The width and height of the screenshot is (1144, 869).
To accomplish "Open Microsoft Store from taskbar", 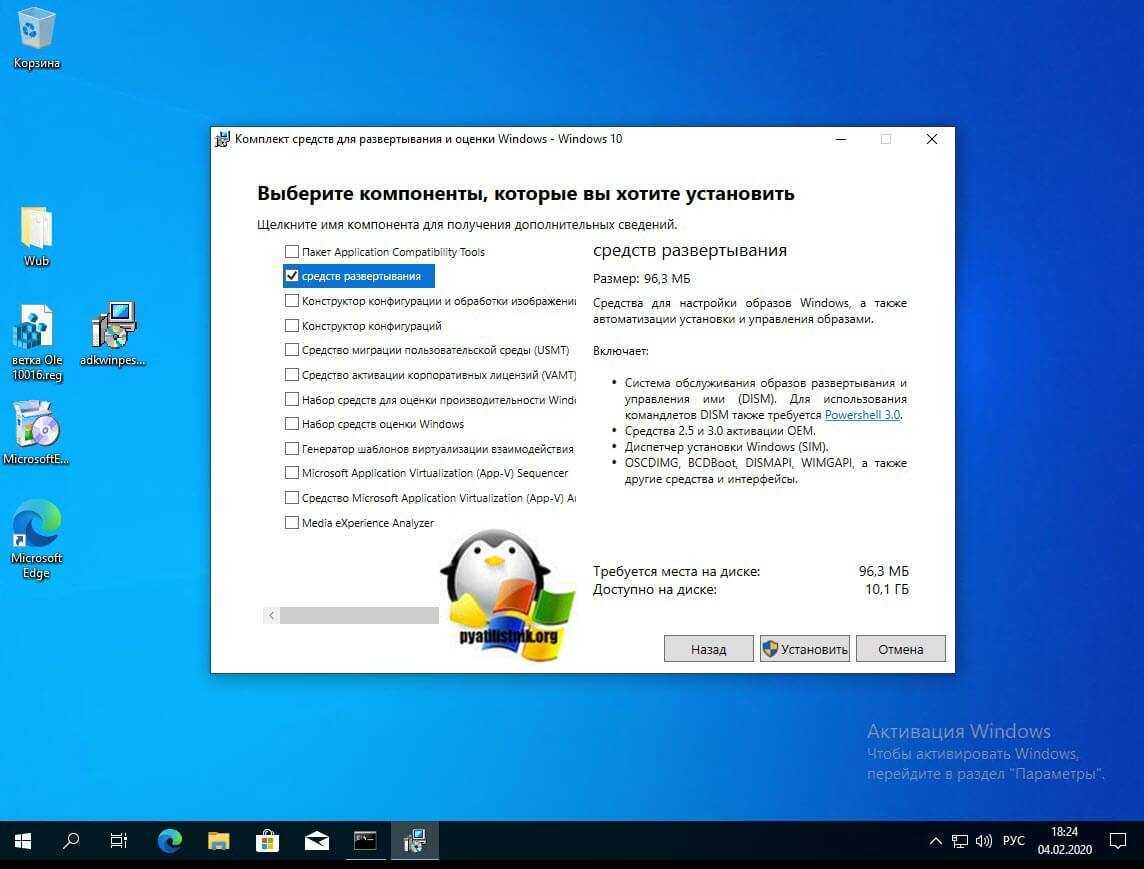I will pos(267,841).
